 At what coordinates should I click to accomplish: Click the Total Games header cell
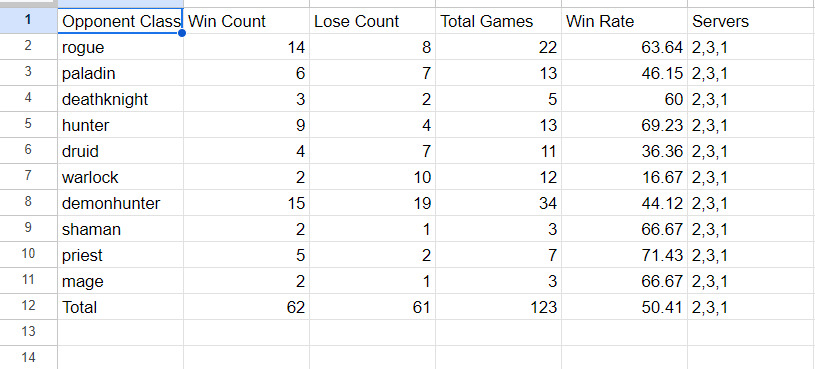pyautogui.click(x=498, y=21)
